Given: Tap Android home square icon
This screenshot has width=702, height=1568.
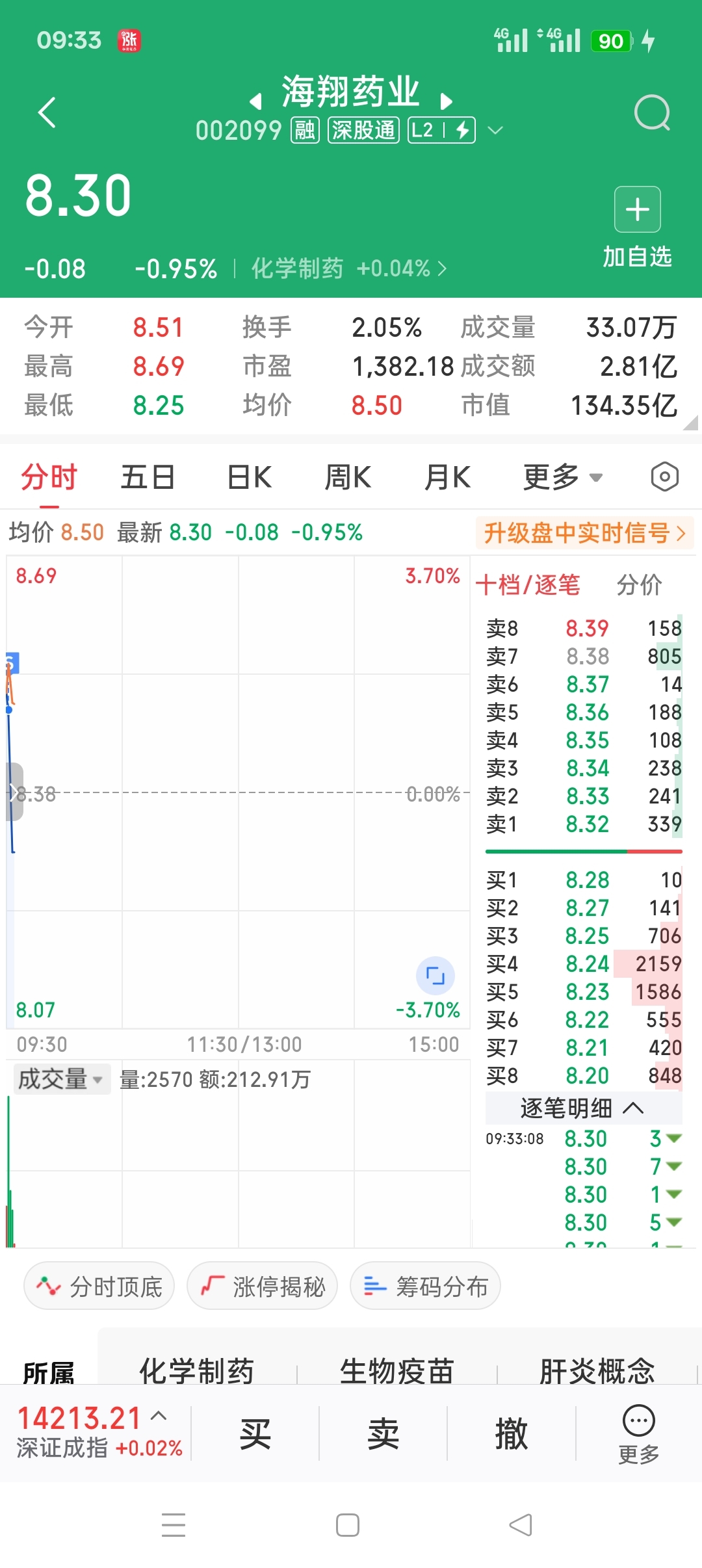Looking at the screenshot, I should pyautogui.click(x=348, y=1525).
